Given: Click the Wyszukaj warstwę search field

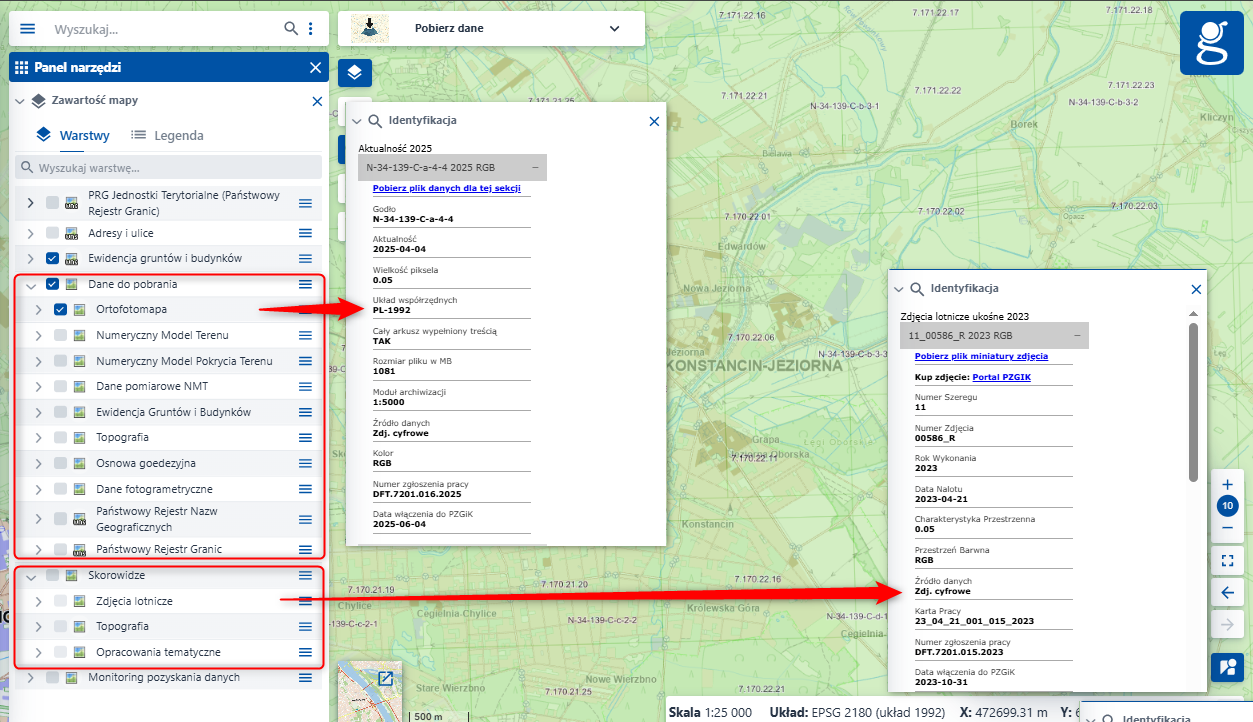Looking at the screenshot, I should tap(170, 167).
